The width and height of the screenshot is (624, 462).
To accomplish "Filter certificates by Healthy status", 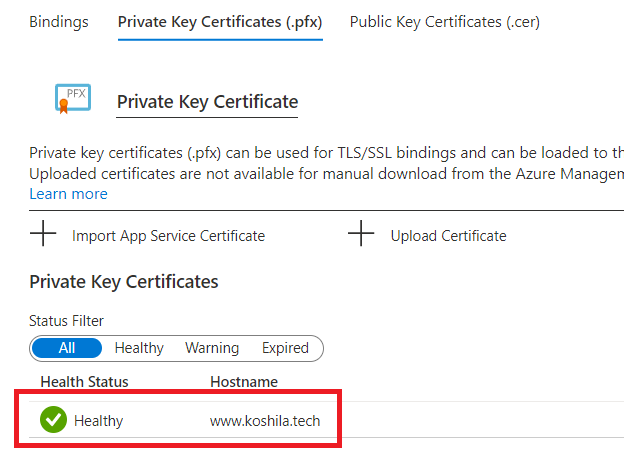I will [x=139, y=348].
